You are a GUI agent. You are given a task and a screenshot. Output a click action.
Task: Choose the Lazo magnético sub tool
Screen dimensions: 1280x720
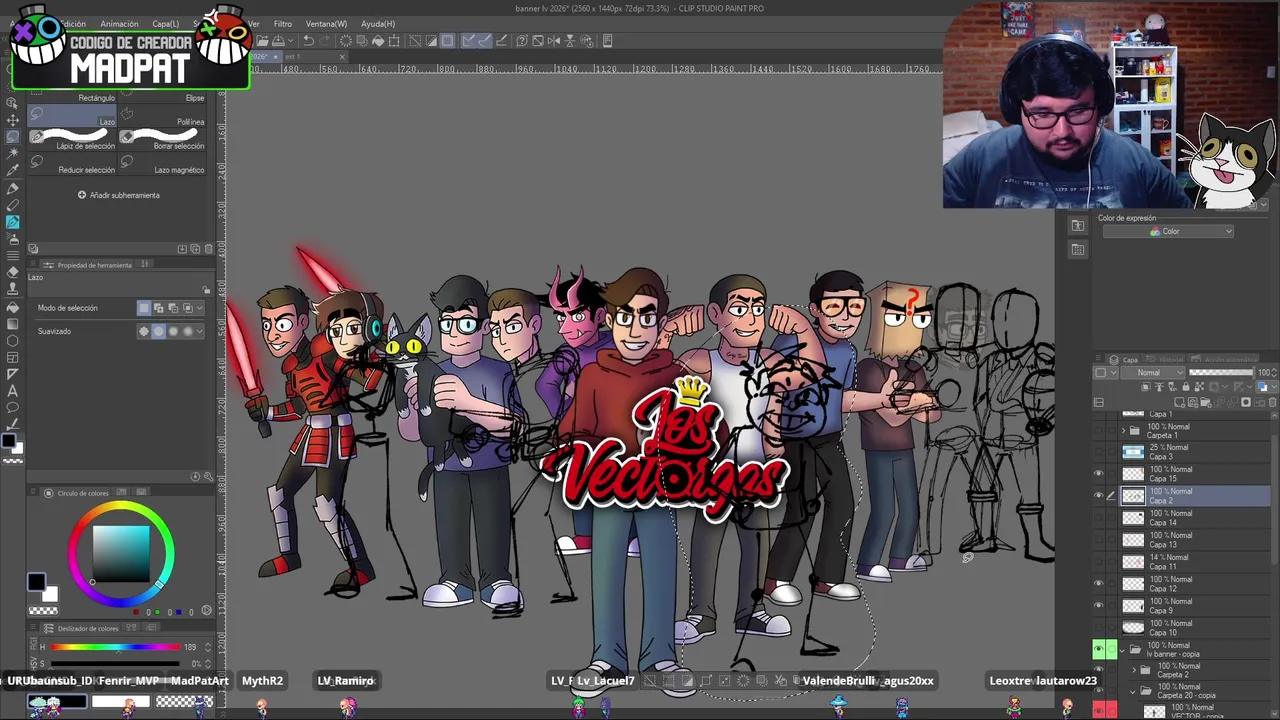coord(164,164)
